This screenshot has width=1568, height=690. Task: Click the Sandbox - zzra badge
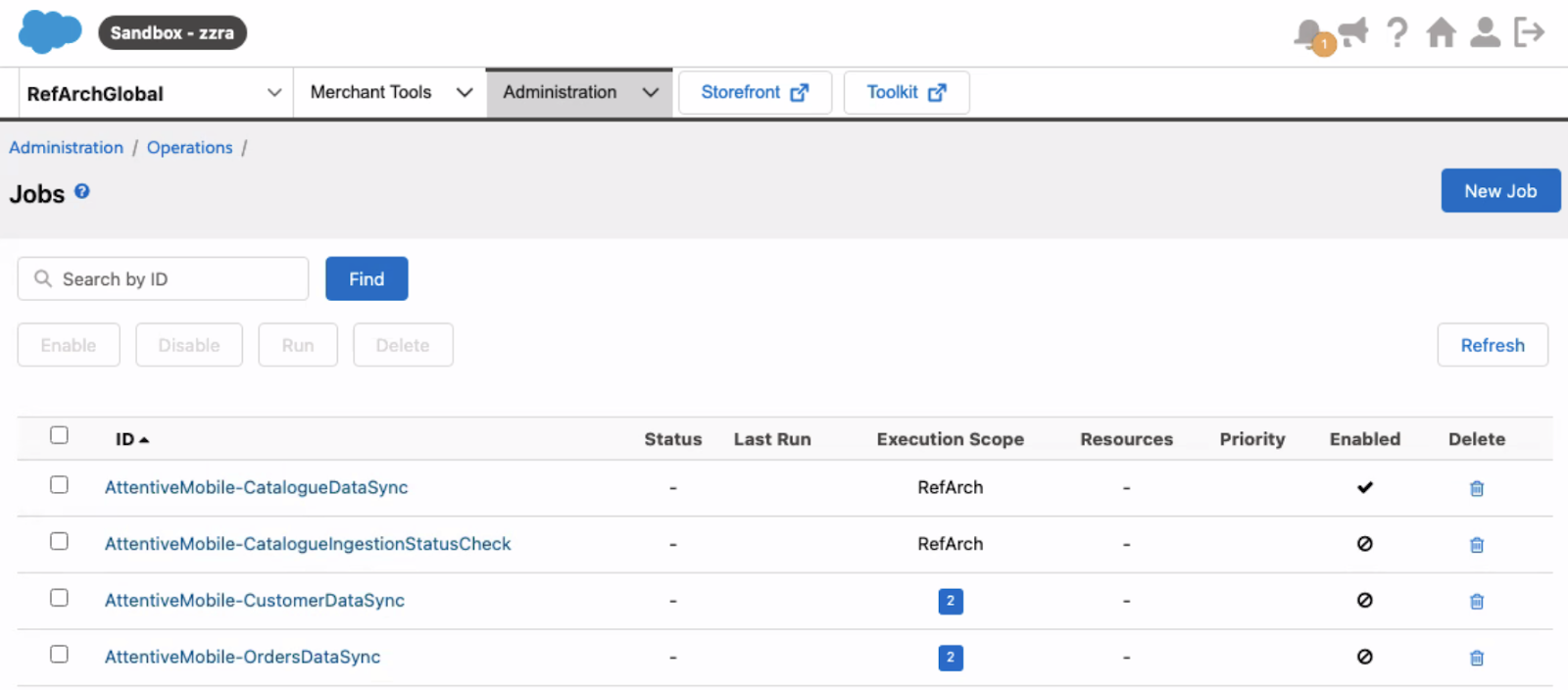point(172,32)
